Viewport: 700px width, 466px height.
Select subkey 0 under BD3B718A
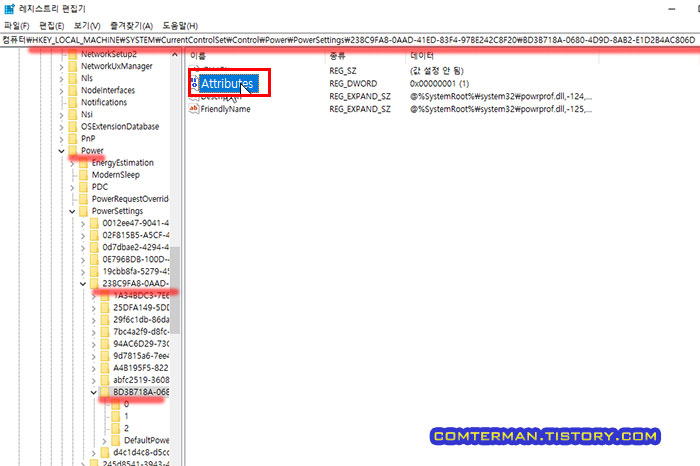coord(126,404)
